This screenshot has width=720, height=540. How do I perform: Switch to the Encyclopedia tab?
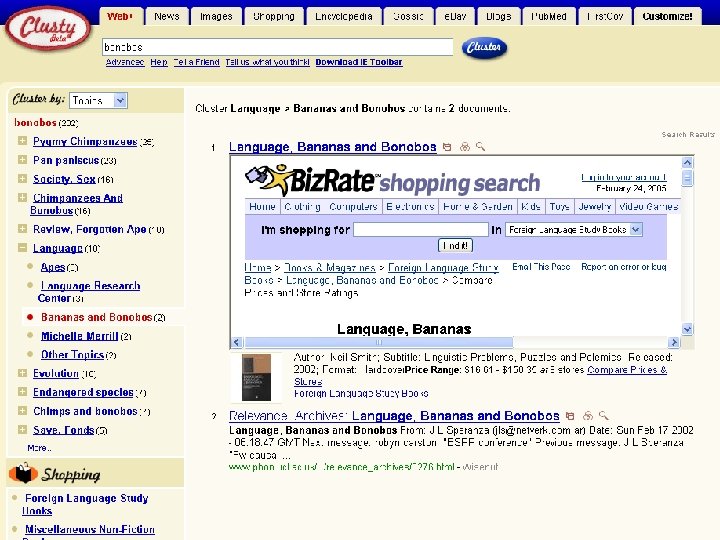click(x=343, y=17)
